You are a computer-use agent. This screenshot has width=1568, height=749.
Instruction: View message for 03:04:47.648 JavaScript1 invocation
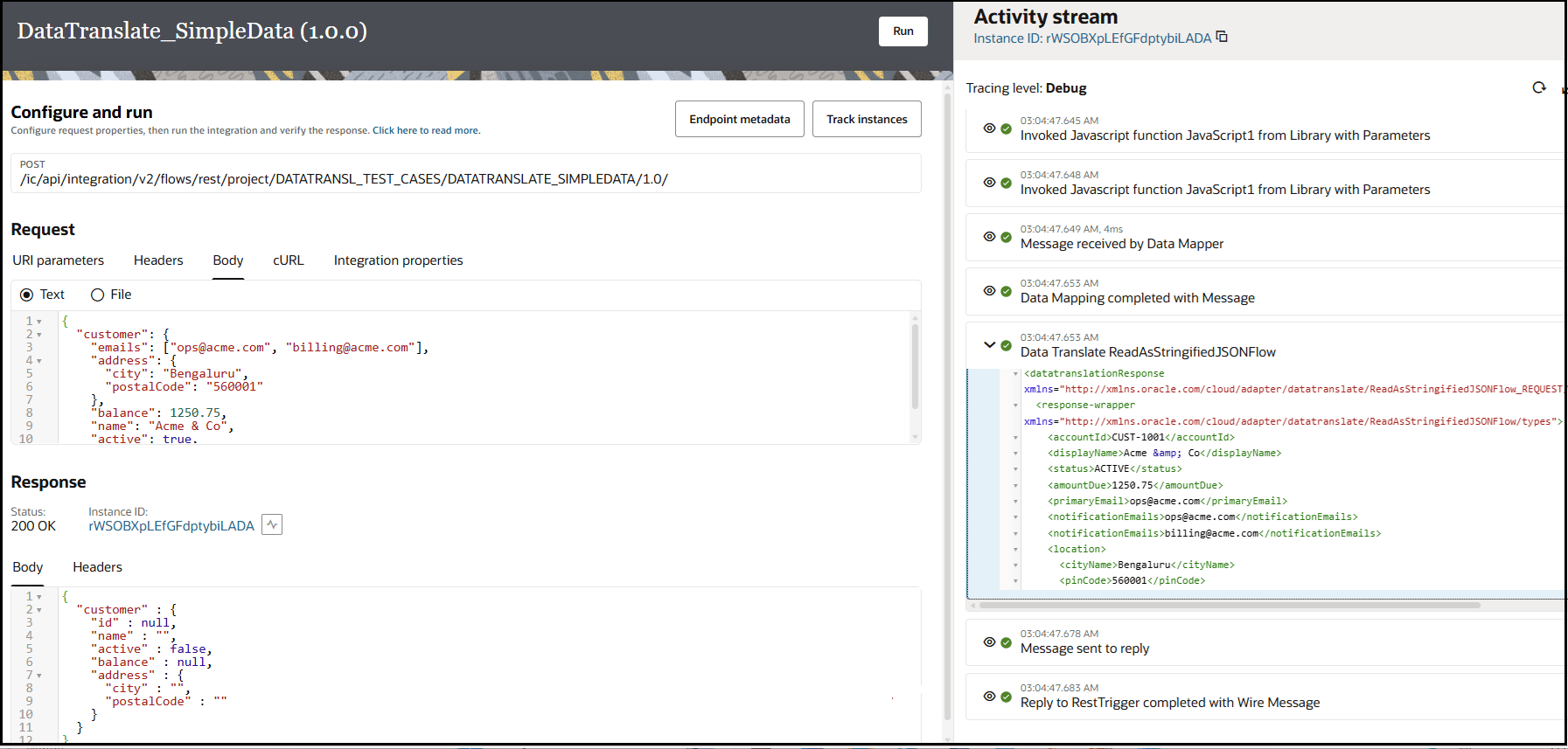tap(989, 183)
